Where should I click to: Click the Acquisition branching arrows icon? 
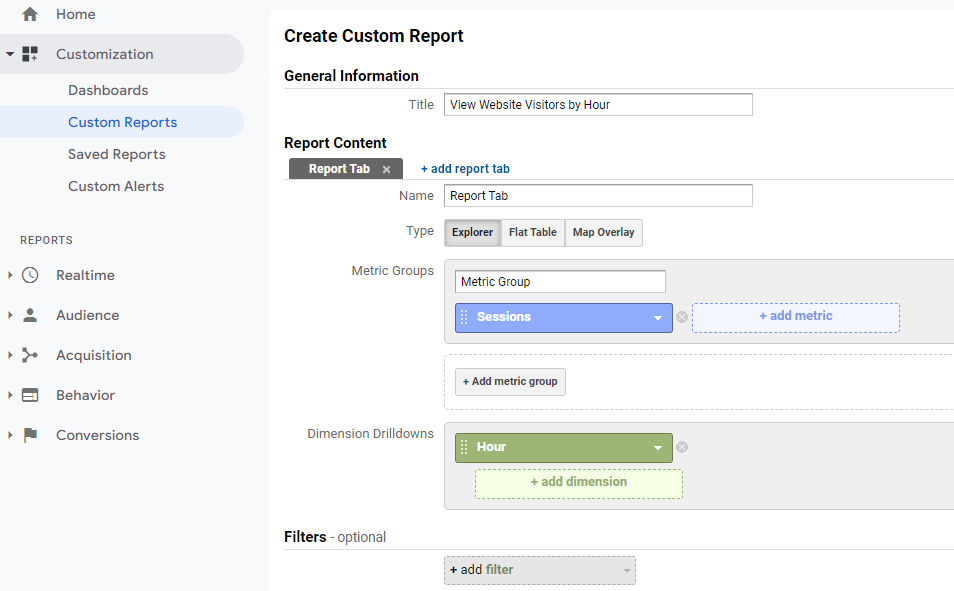click(x=30, y=355)
